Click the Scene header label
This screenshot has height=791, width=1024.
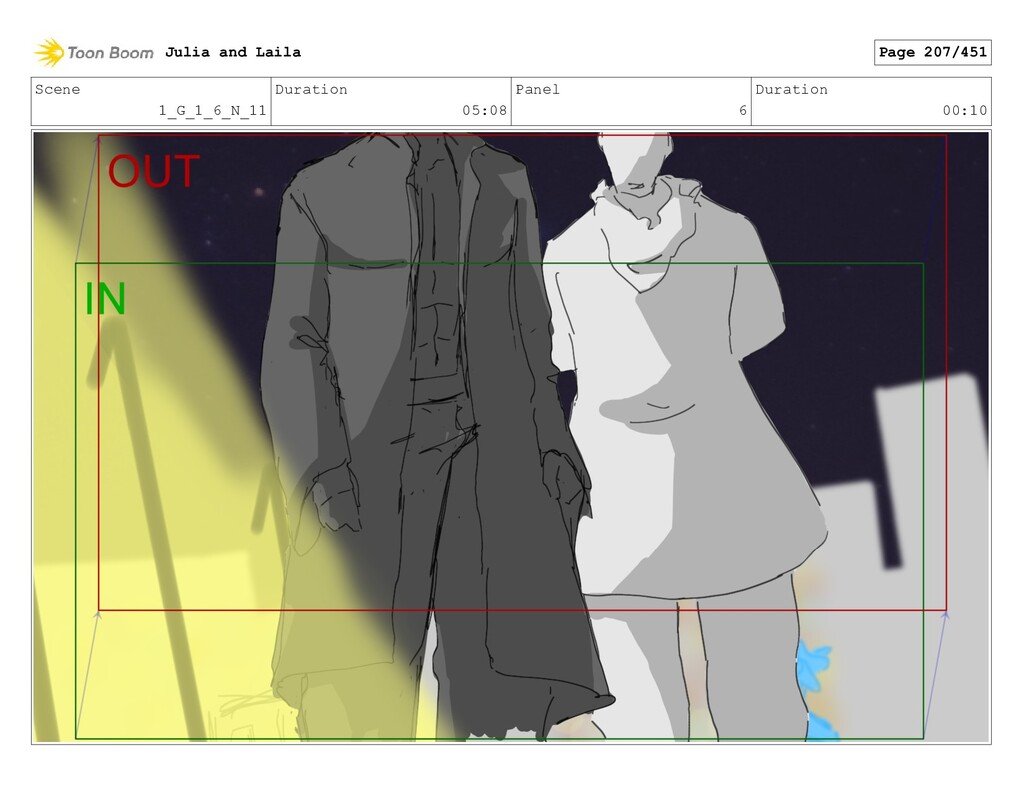57,89
